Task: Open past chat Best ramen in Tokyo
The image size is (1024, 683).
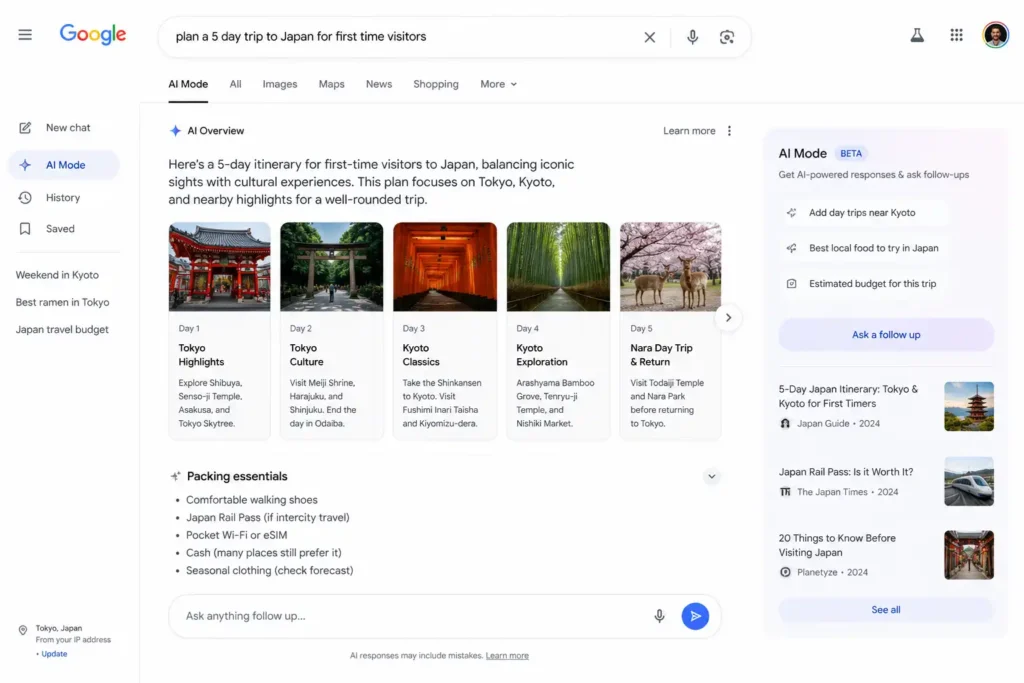Action: click(x=63, y=303)
